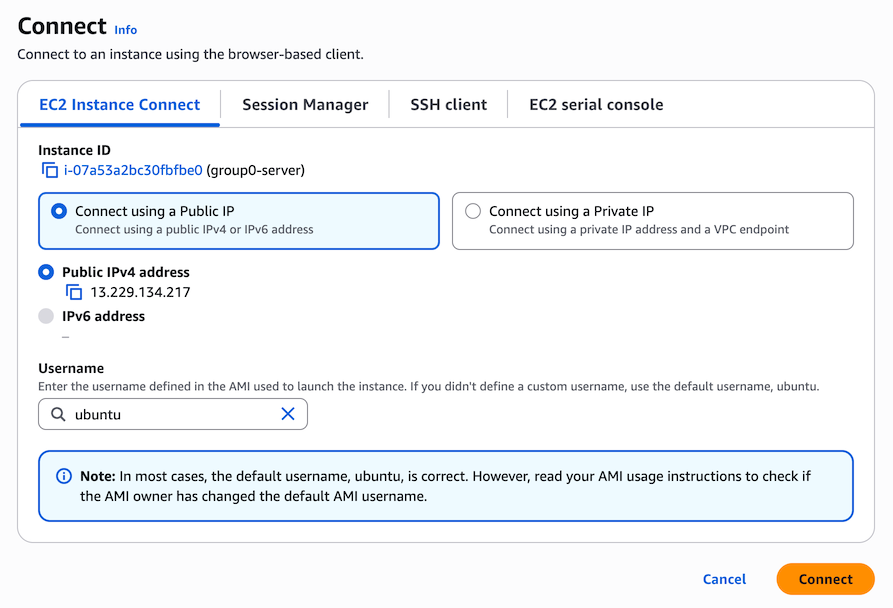Open the EC2 serial console tab

(x=596, y=105)
